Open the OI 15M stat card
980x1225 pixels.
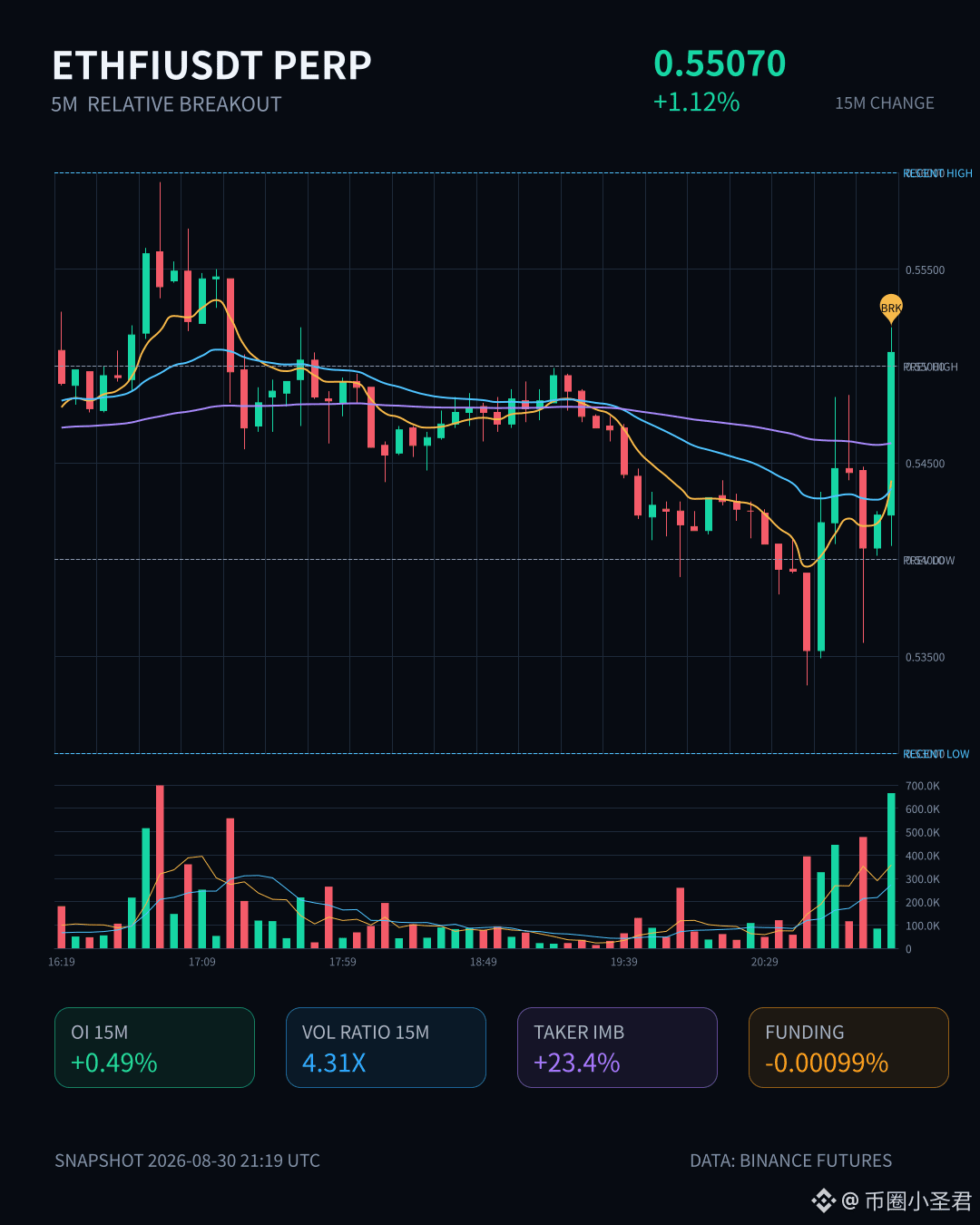[154, 1047]
